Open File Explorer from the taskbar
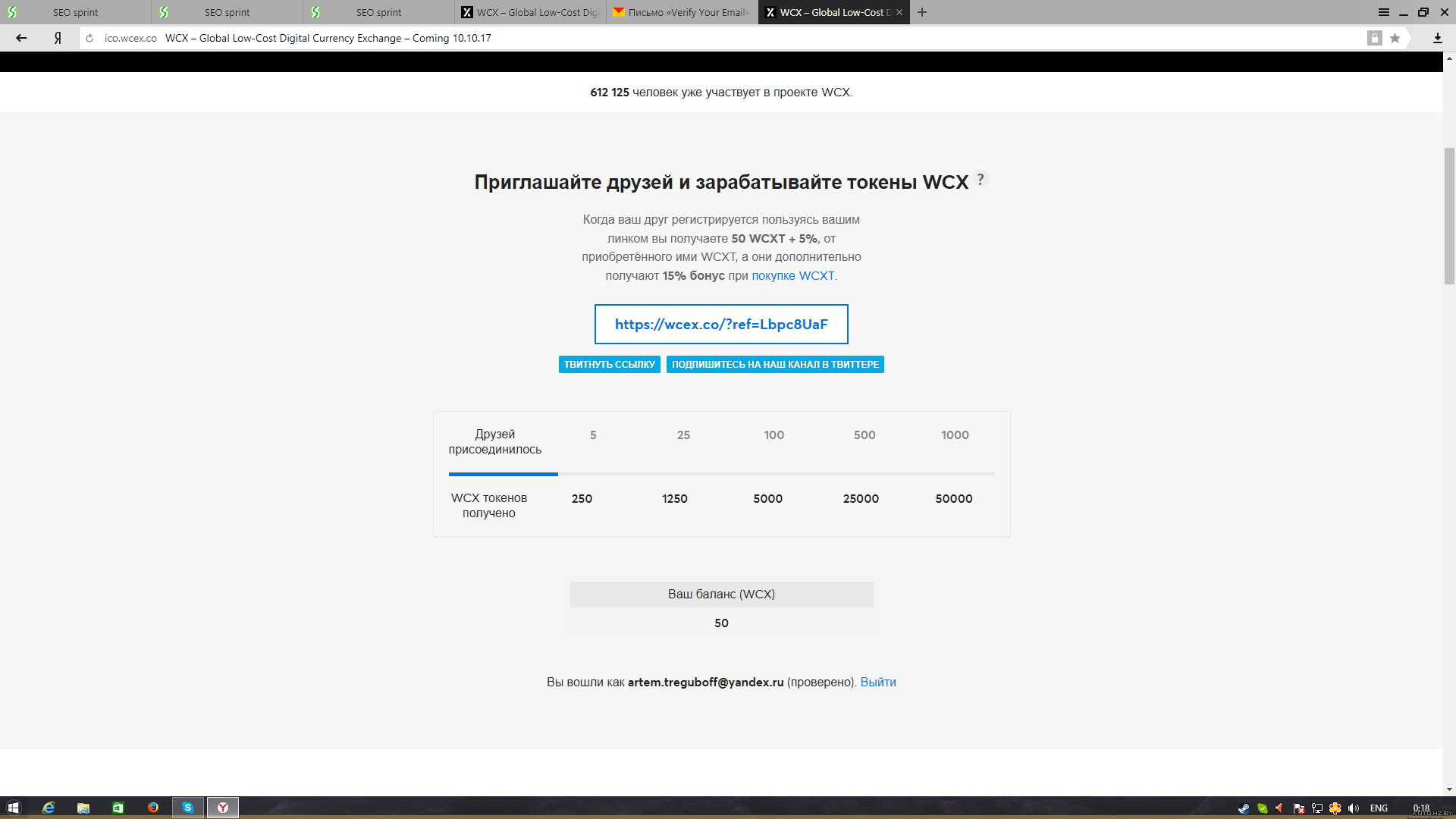The image size is (1456, 819). tap(83, 808)
